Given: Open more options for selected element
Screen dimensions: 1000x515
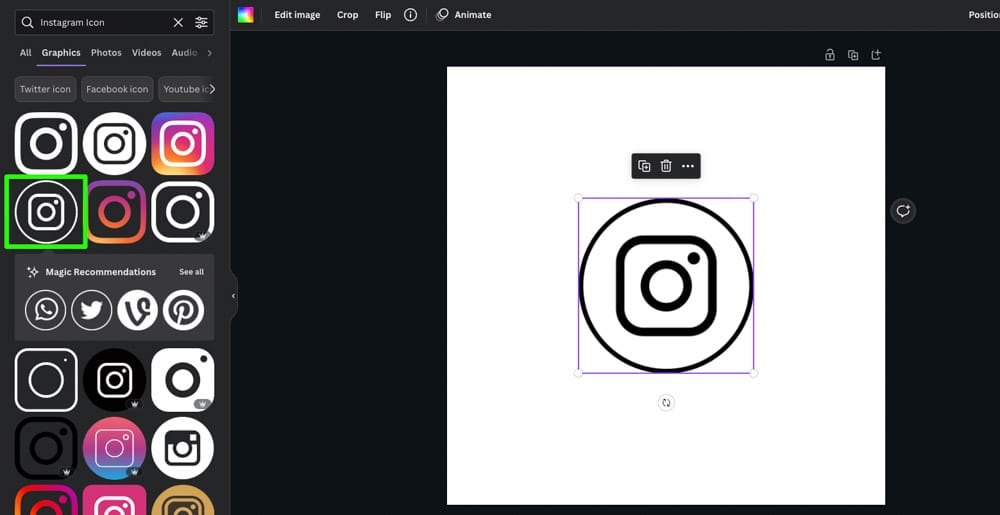Looking at the screenshot, I should 688,166.
